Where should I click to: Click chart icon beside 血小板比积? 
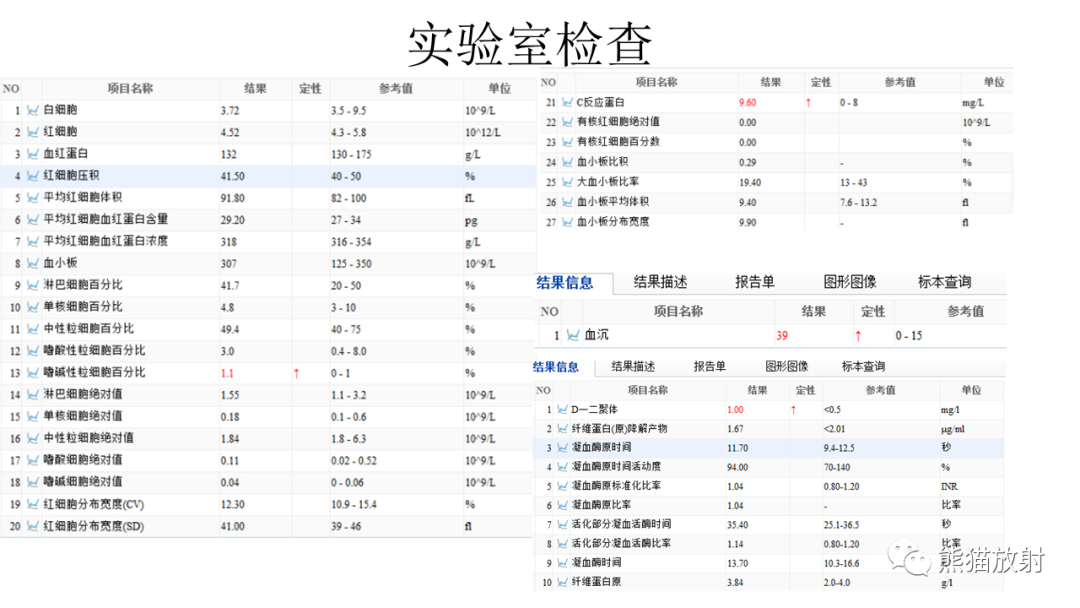[x=567, y=163]
